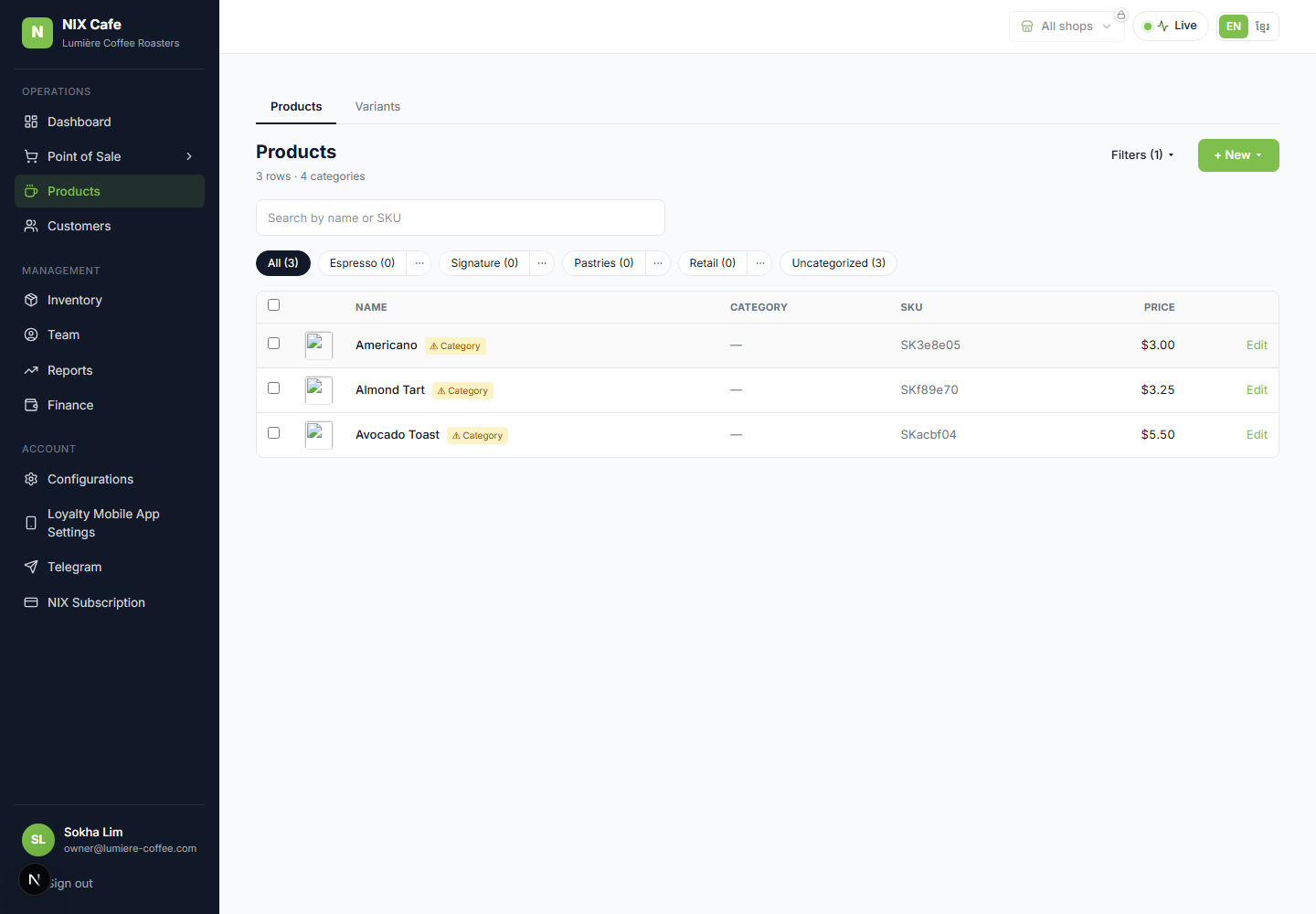Click the Configurations gear icon
The image size is (1316, 914).
(x=31, y=479)
